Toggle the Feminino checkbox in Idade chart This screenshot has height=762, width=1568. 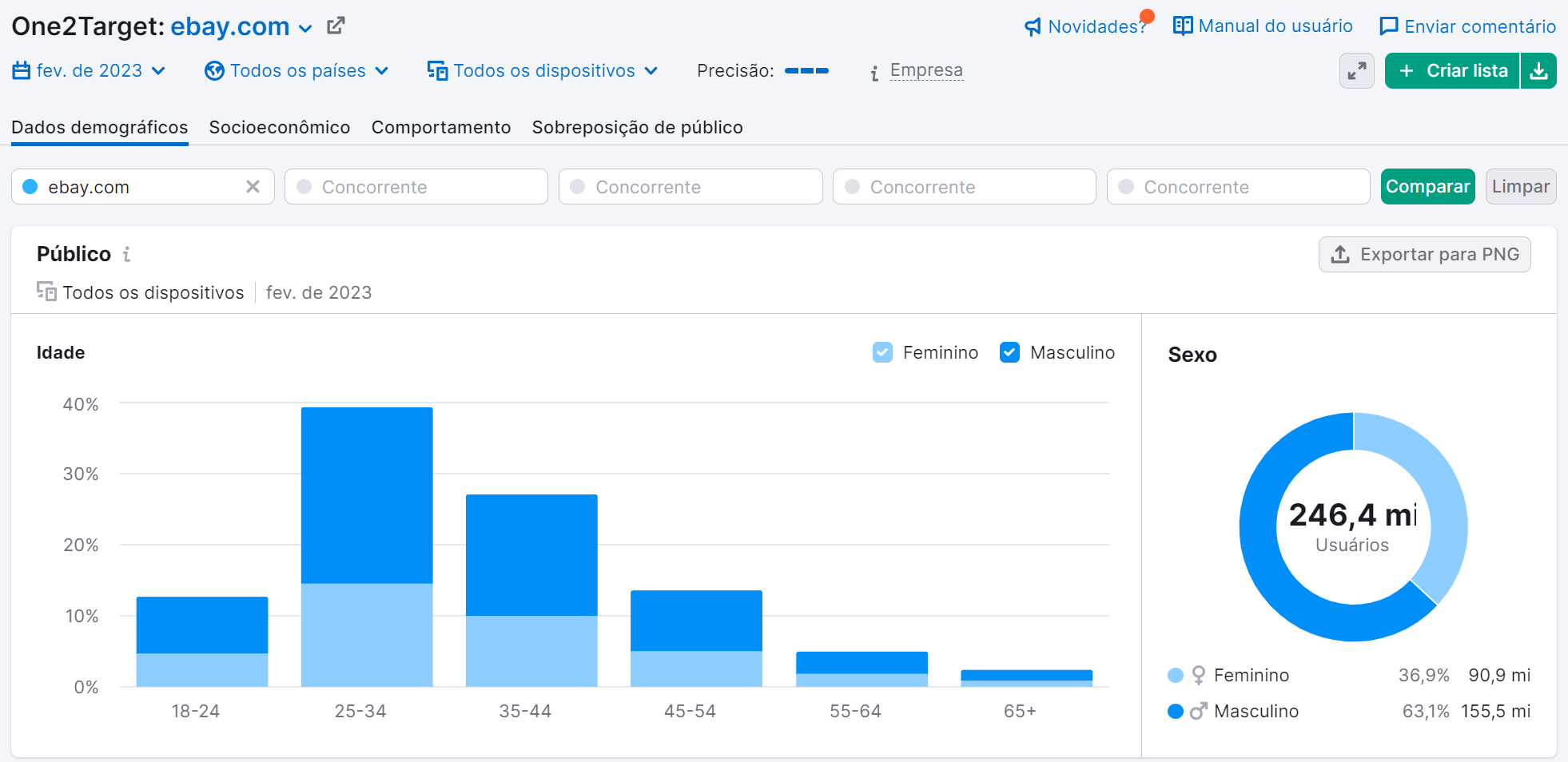coord(882,352)
